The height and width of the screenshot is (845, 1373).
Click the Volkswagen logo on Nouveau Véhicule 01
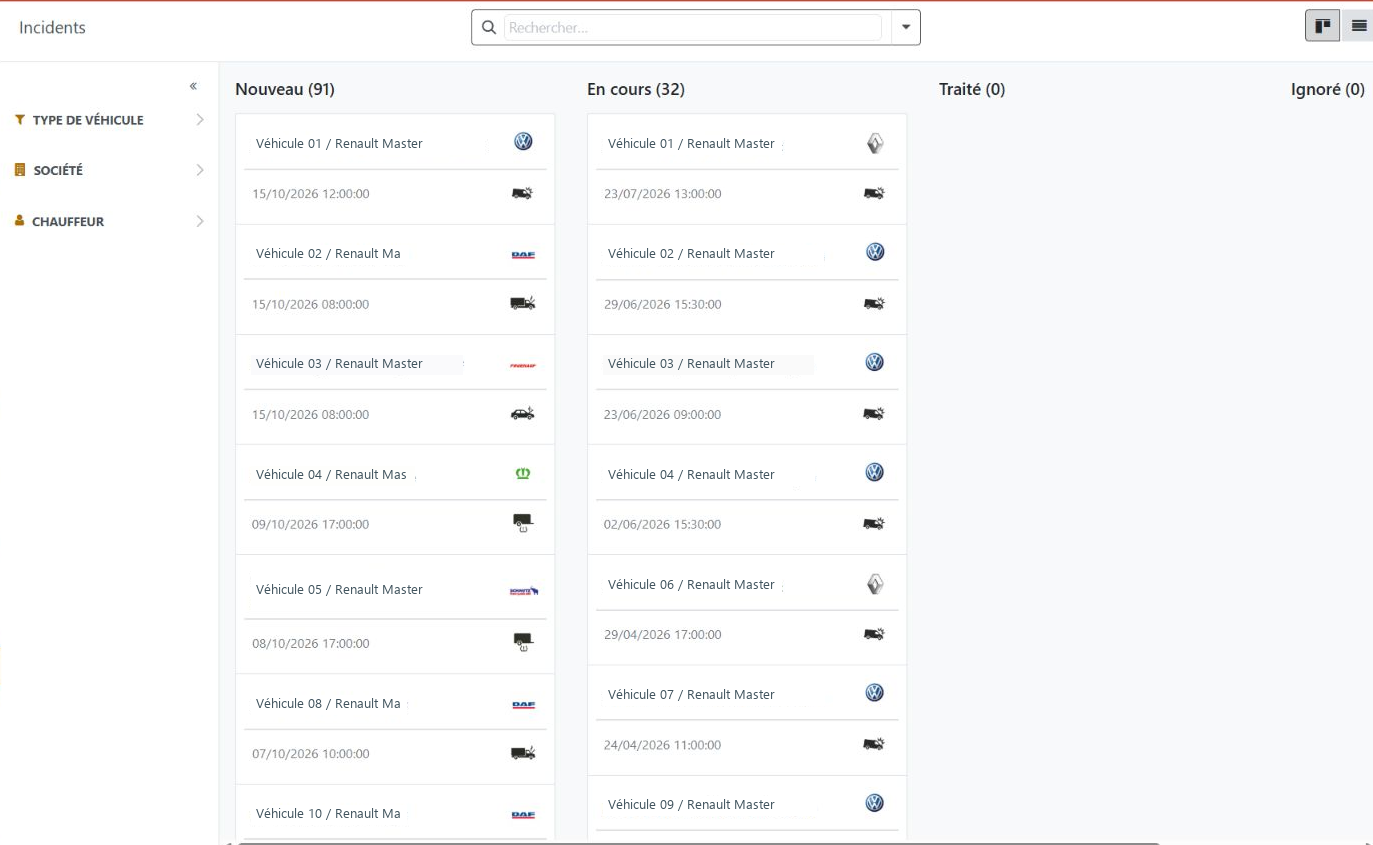click(523, 142)
